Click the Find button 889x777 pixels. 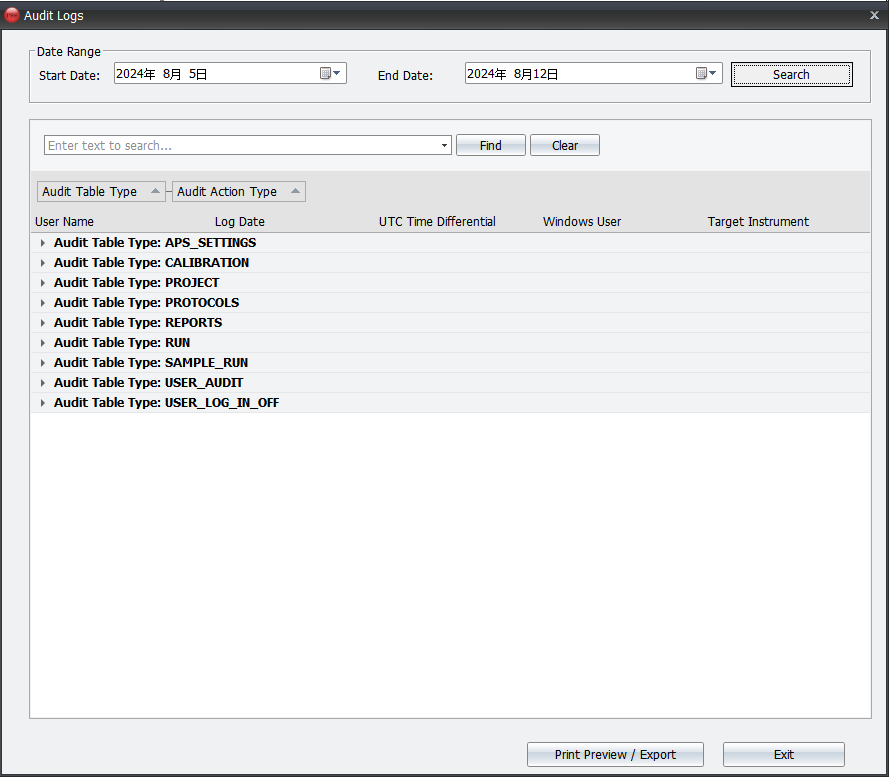pyautogui.click(x=490, y=145)
